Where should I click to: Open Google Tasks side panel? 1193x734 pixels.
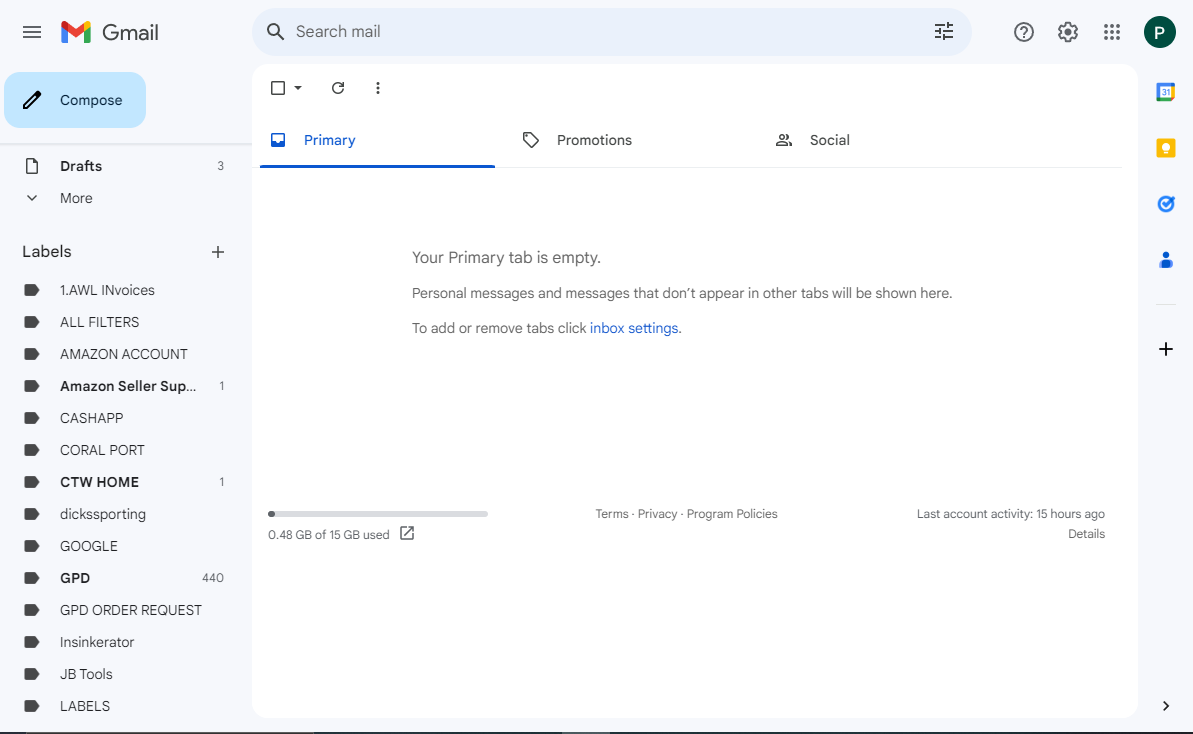click(x=1166, y=204)
